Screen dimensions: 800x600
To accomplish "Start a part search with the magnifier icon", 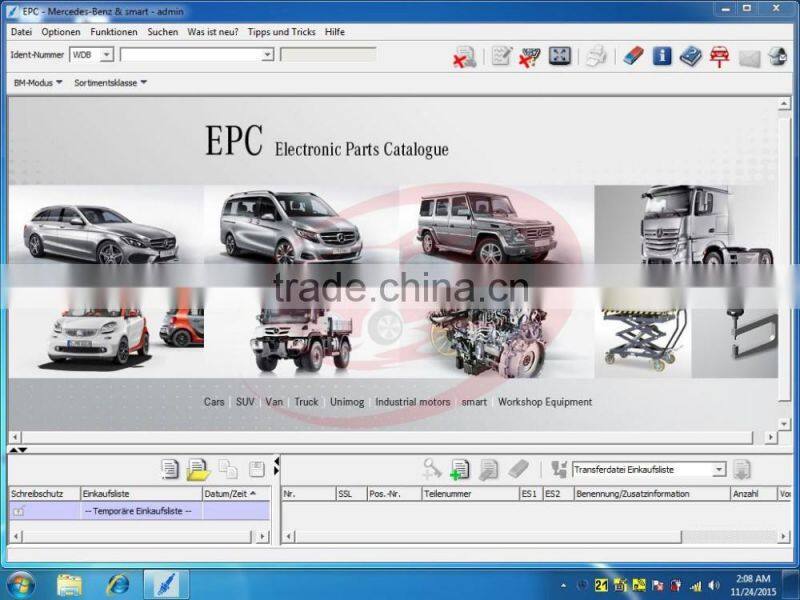I will point(433,468).
